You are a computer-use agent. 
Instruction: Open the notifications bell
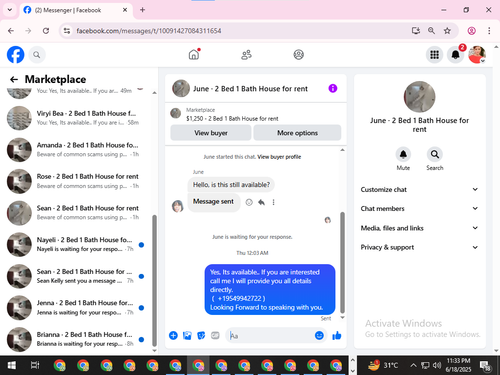pos(456,55)
